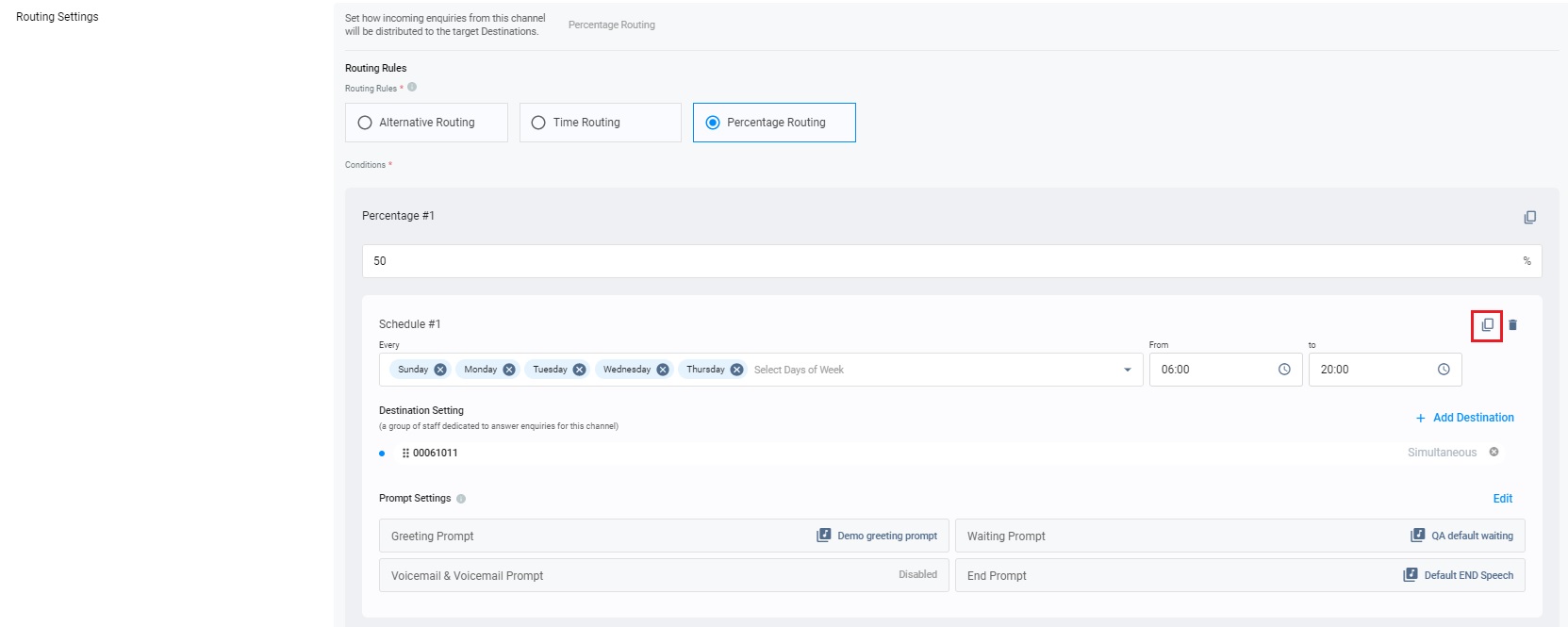Remove Wednesday from the days list
This screenshot has height=627, width=1568.
coord(663,370)
